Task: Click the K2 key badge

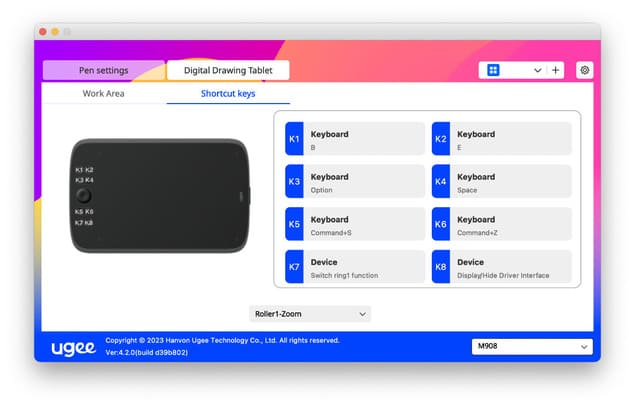Action: coord(441,139)
